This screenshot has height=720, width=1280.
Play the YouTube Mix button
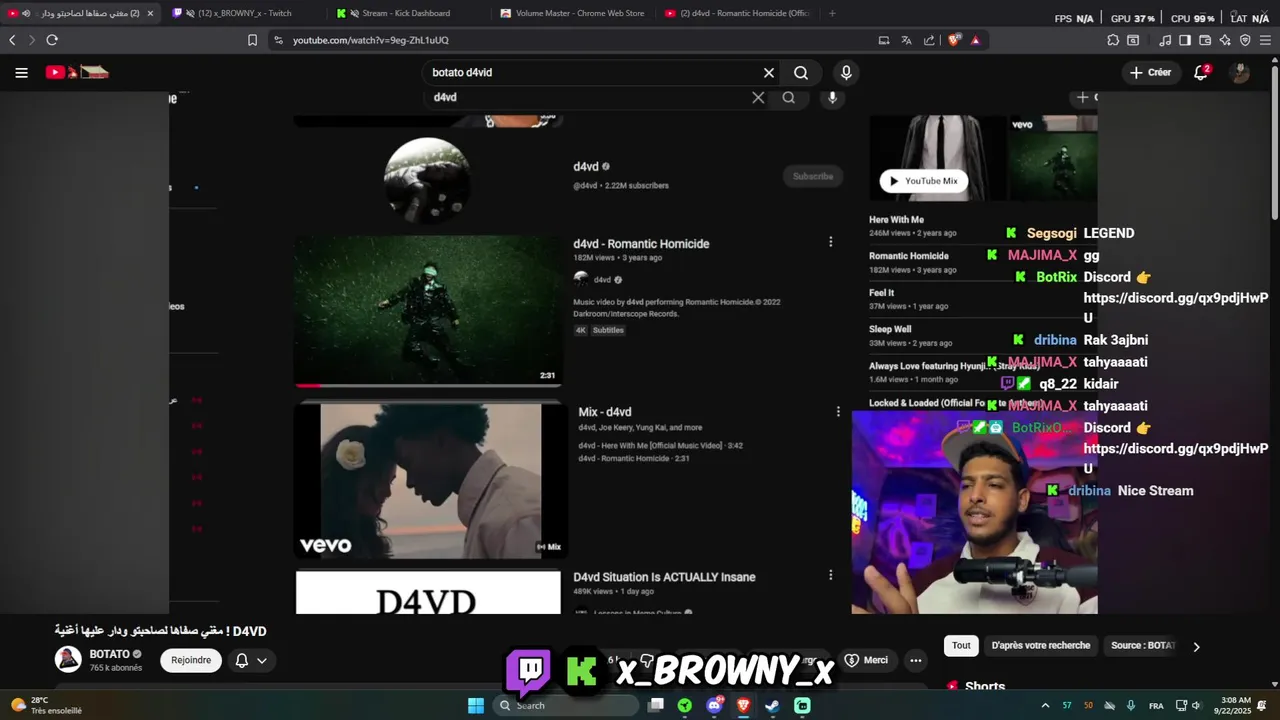[924, 181]
